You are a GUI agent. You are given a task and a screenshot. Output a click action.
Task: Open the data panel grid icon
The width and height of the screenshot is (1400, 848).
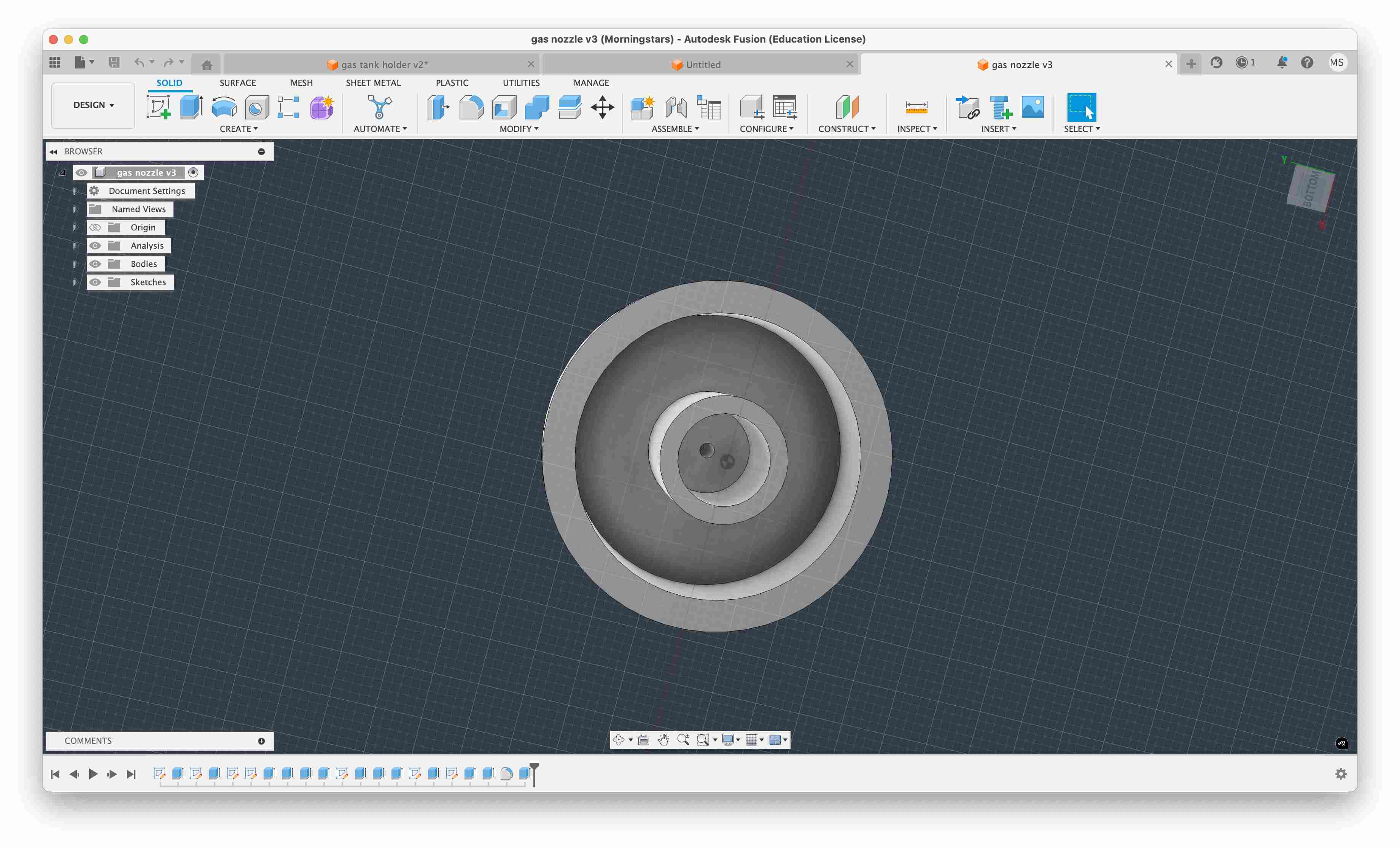(54, 62)
